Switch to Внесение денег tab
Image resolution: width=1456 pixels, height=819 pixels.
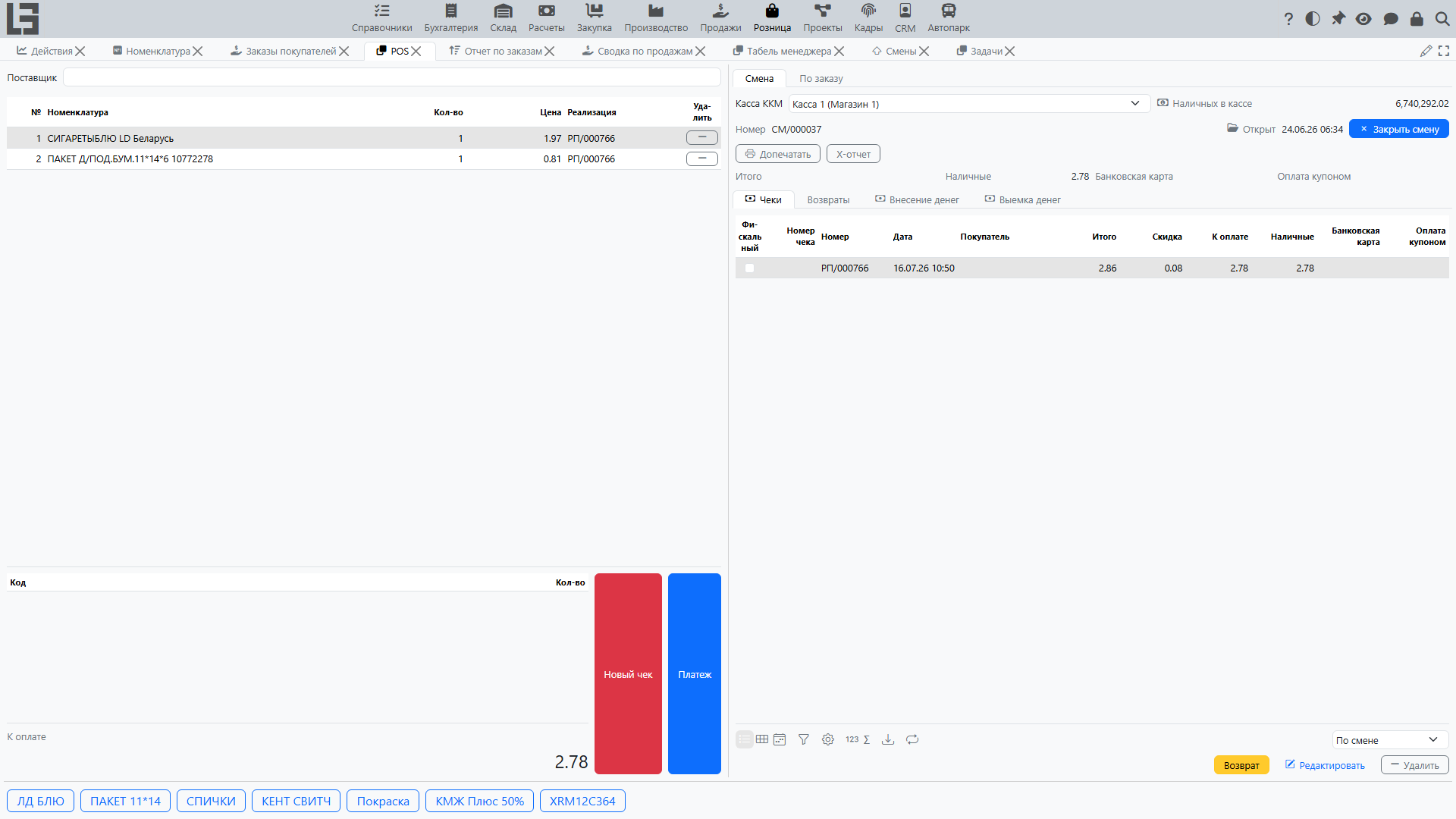tap(917, 199)
